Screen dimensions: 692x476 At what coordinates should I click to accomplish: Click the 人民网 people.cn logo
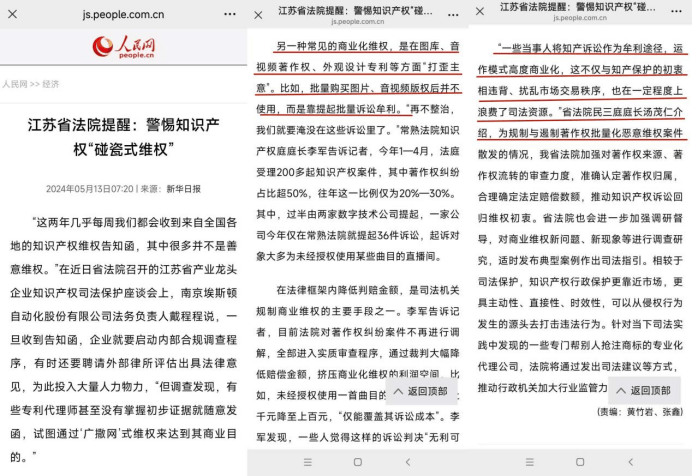[x=123, y=47]
